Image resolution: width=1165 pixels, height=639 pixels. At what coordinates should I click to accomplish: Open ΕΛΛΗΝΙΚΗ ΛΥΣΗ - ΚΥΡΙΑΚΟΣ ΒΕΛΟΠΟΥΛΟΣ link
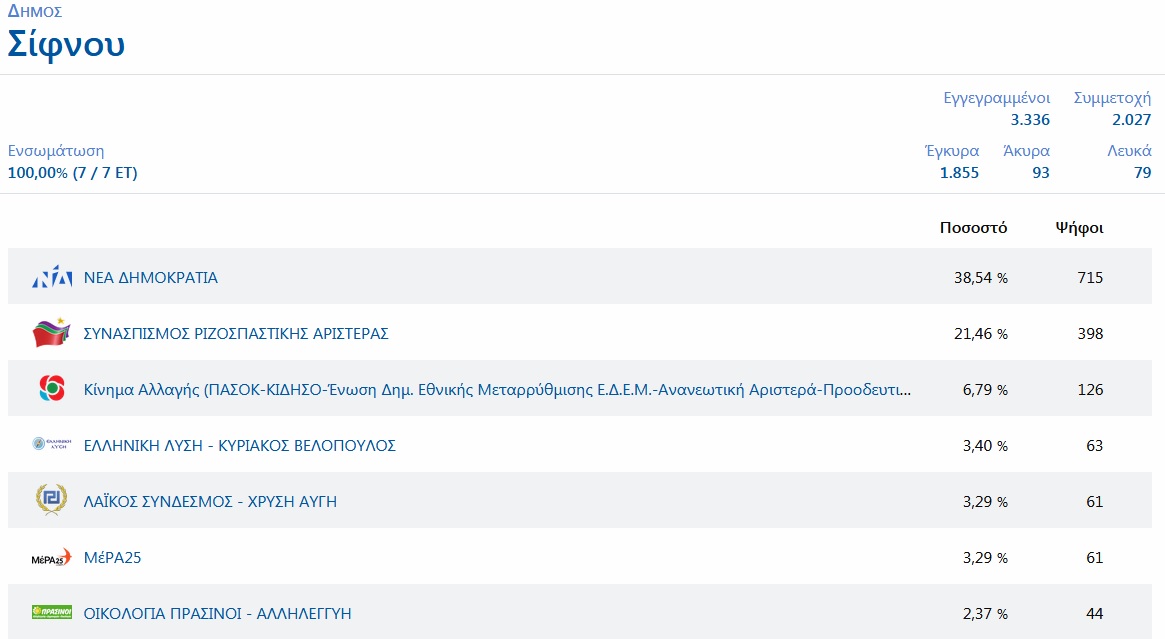point(240,446)
